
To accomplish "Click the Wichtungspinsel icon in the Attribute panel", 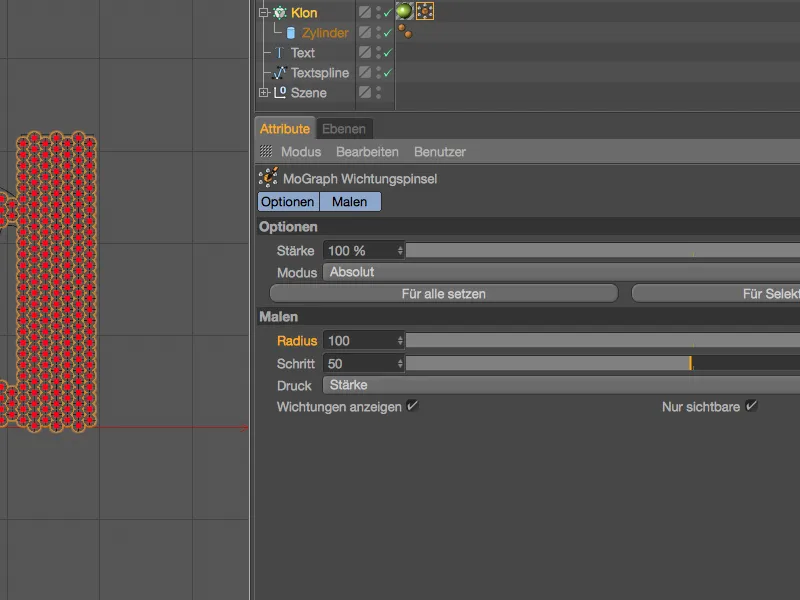I will (268, 178).
